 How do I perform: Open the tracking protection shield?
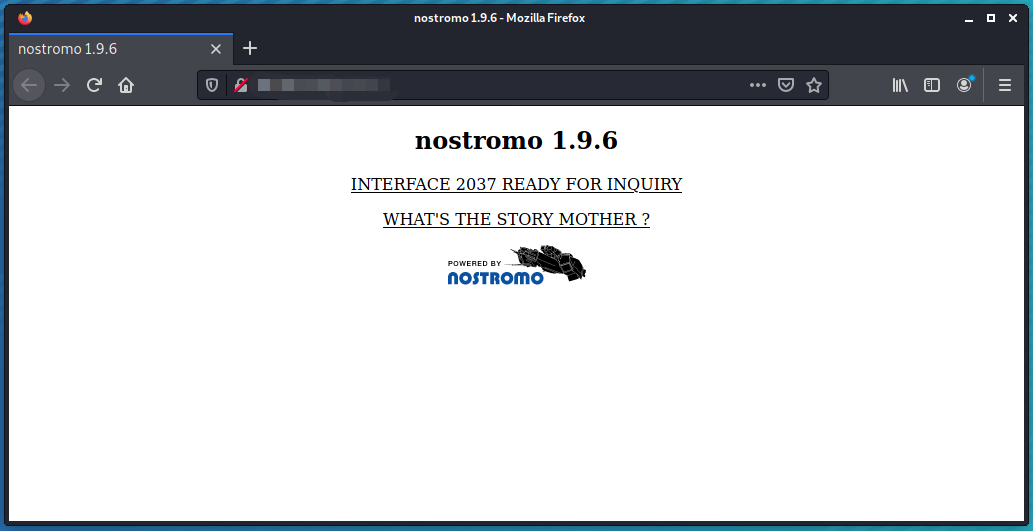coord(212,85)
